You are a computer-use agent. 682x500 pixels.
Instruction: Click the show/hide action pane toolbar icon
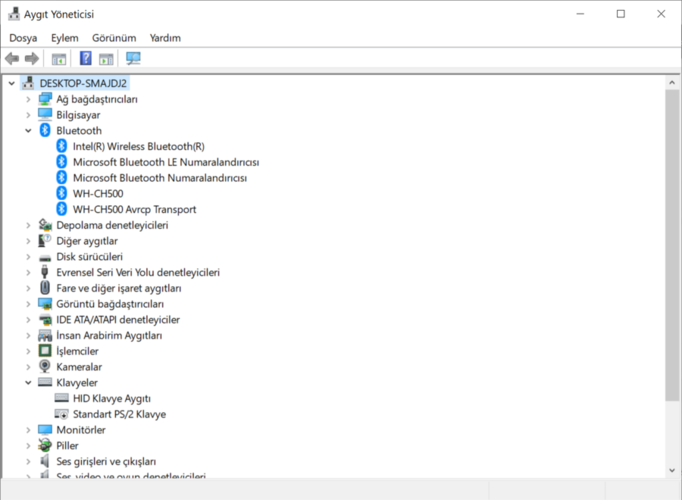(106, 59)
